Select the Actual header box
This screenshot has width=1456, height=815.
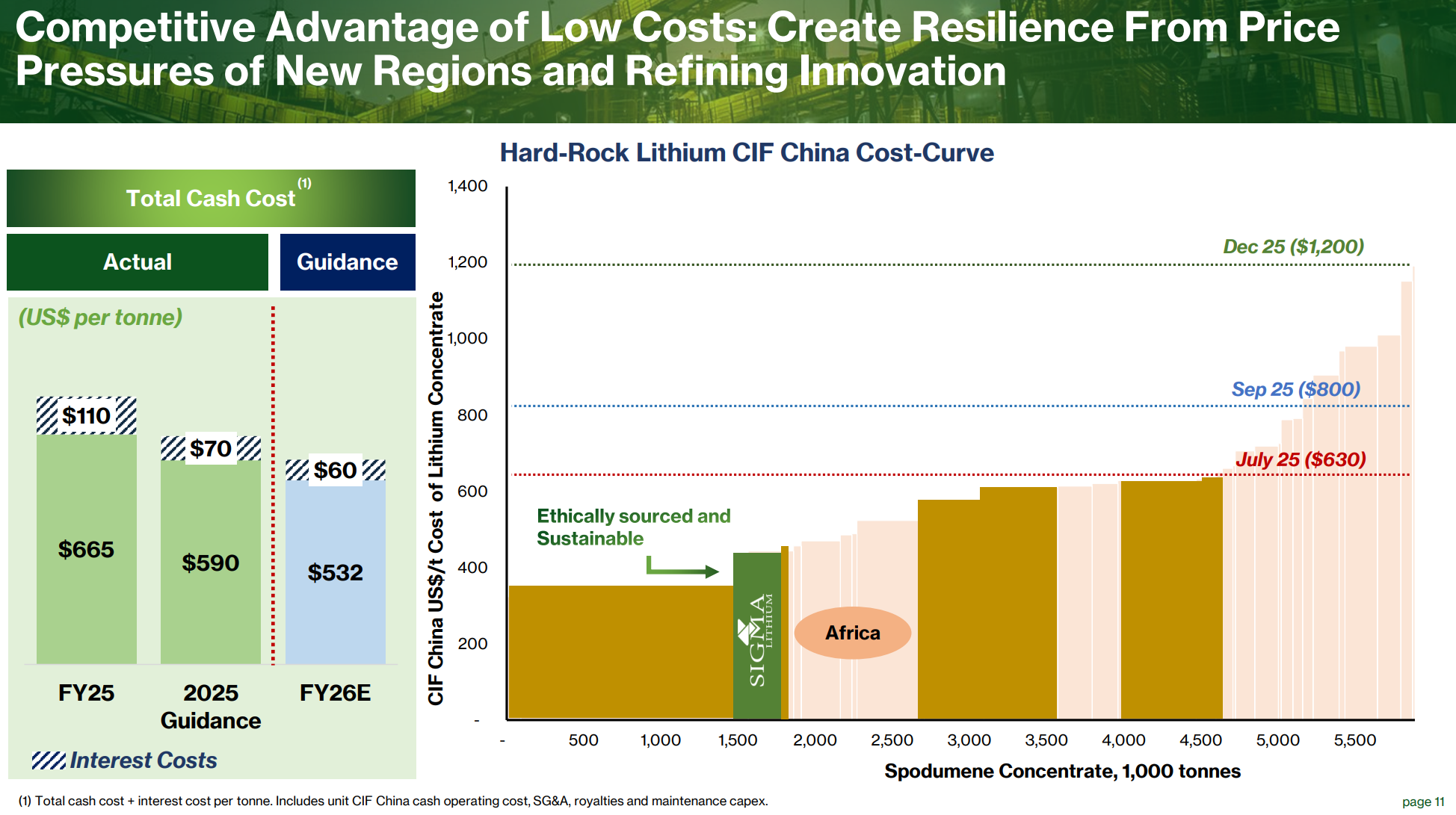138,262
